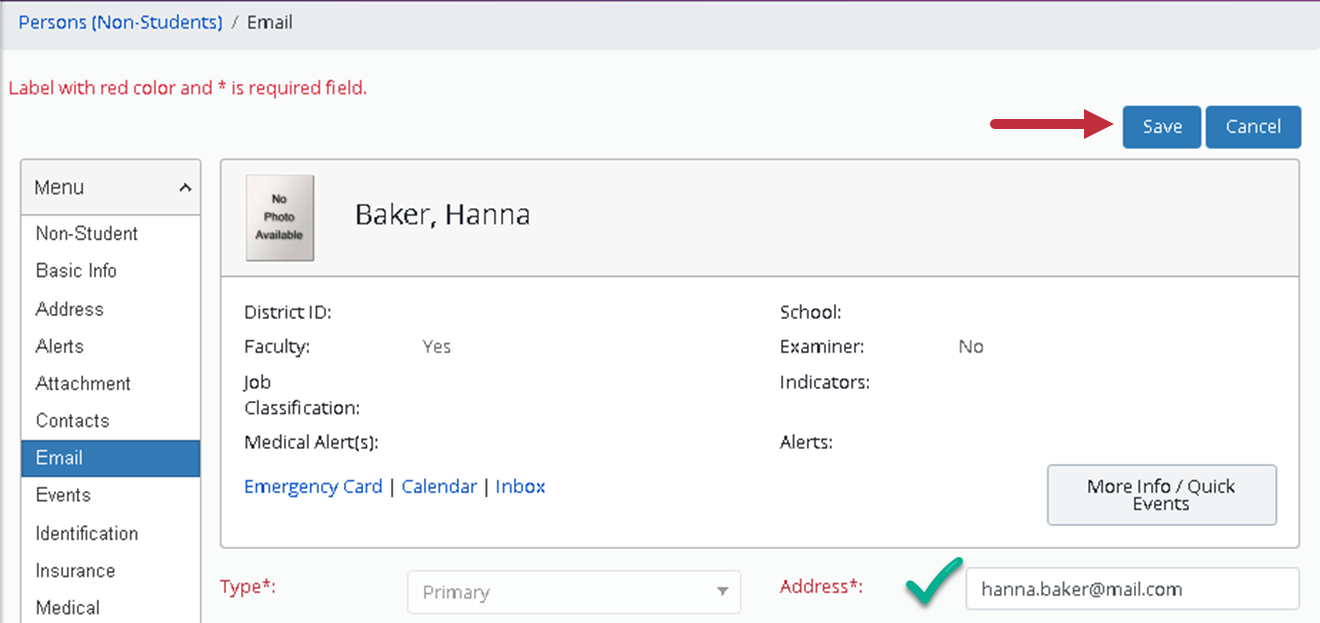The width and height of the screenshot is (1320, 623).
Task: Go to Persons (Non-Students) breadcrumb
Action: [x=120, y=22]
